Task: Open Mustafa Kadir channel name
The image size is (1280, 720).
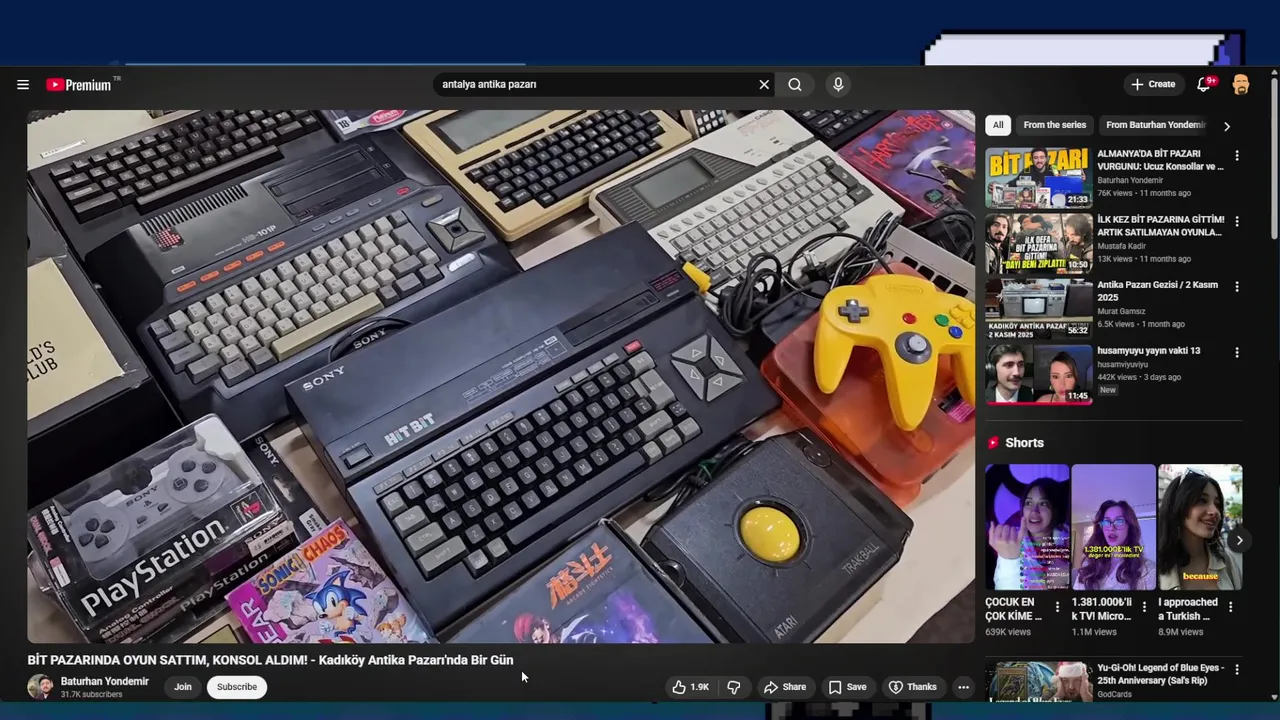Action: 1122,246
